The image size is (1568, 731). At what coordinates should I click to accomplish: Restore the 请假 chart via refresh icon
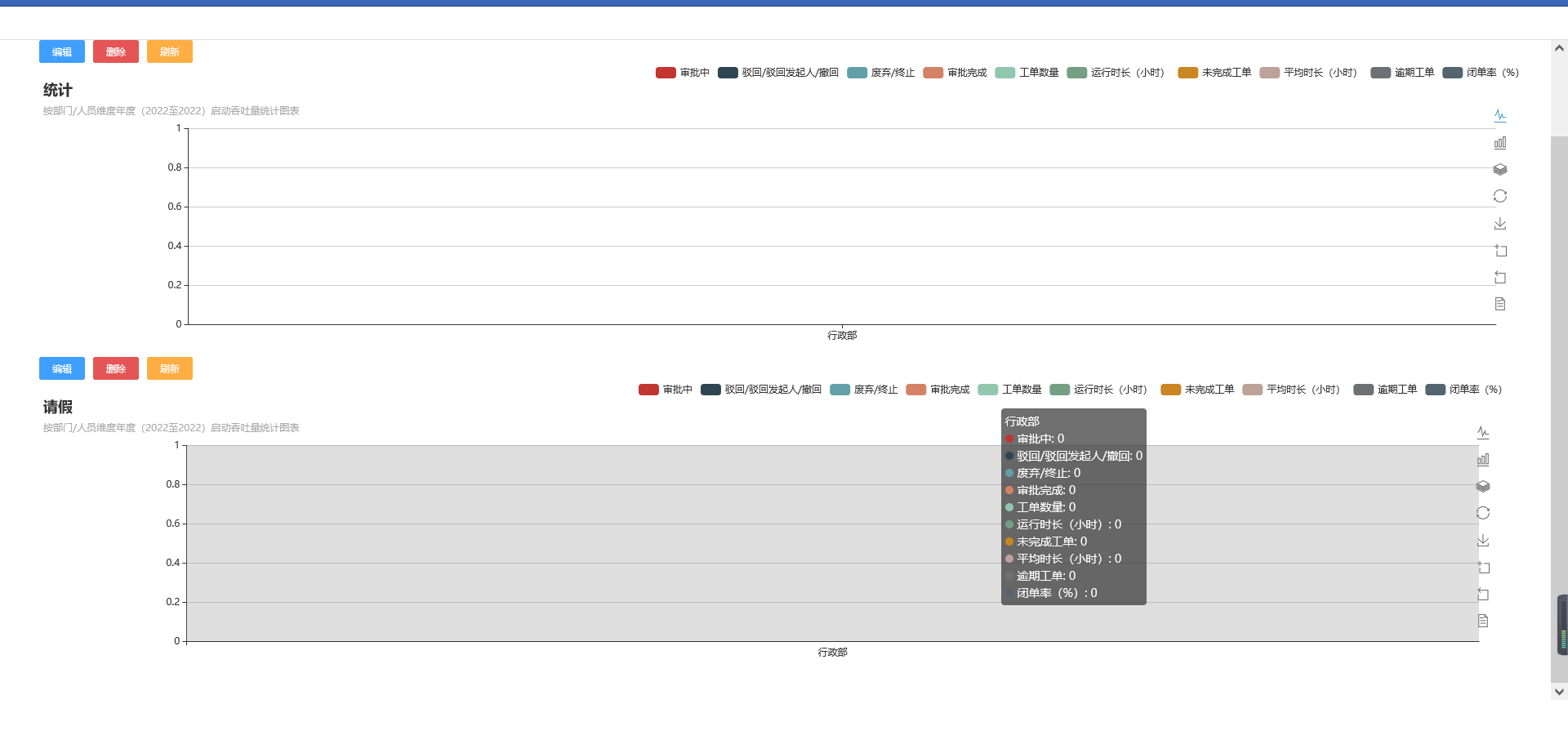pyautogui.click(x=1483, y=513)
